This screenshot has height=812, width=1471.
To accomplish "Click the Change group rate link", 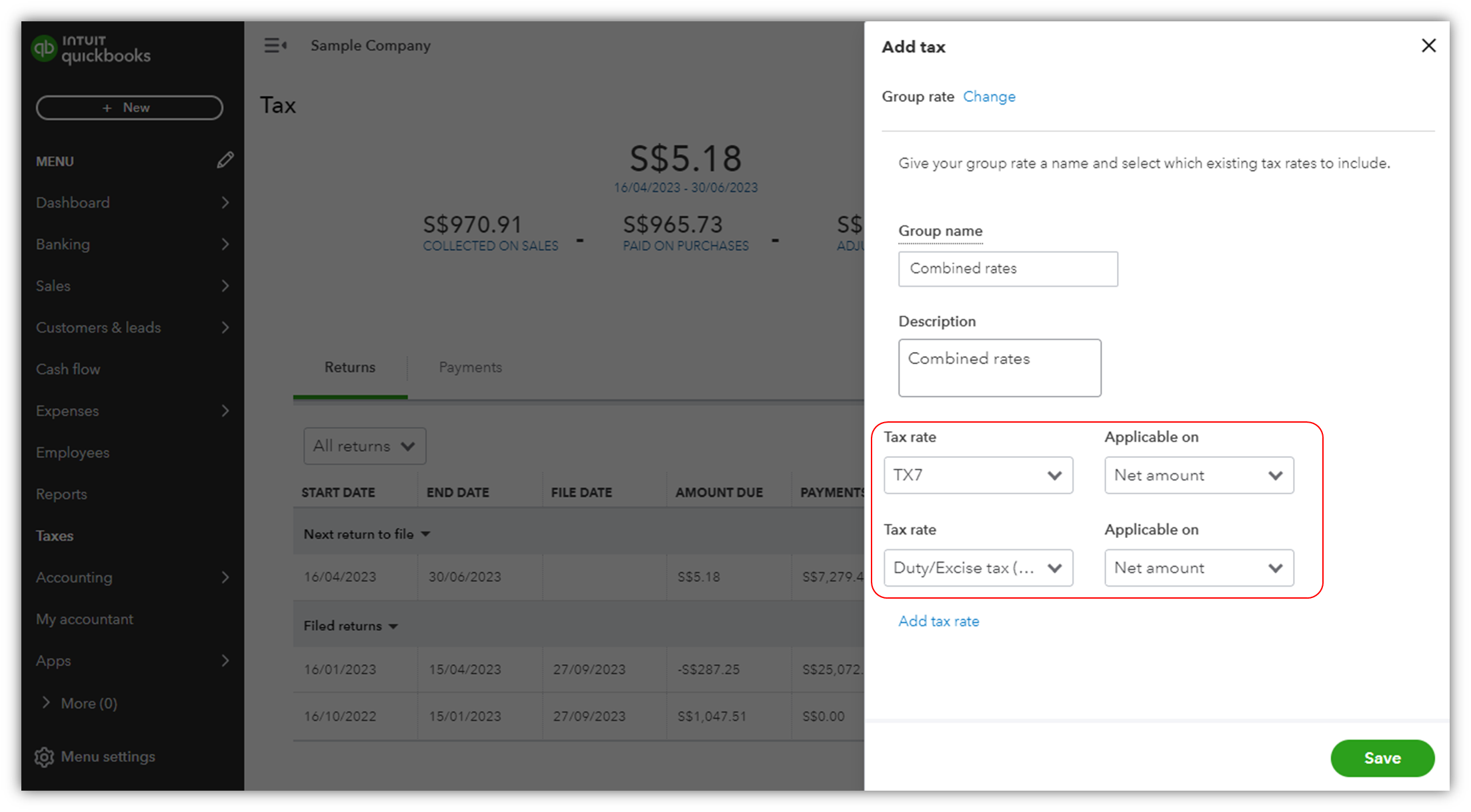I will pyautogui.click(x=989, y=97).
